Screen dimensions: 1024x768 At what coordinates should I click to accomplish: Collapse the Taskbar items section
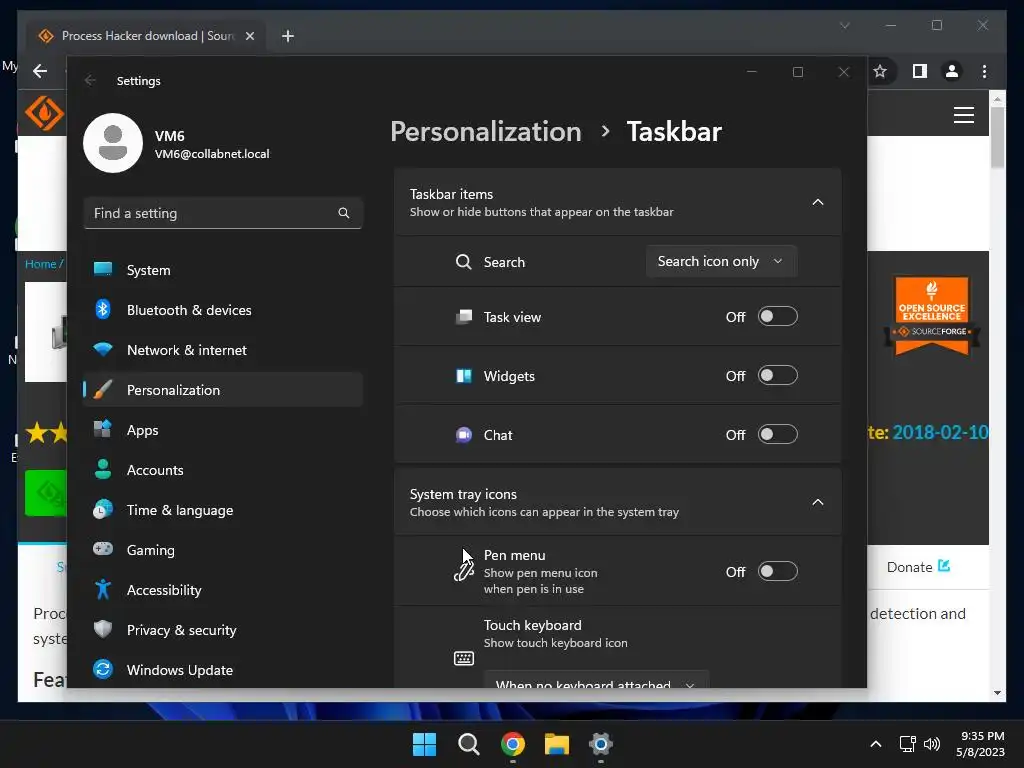click(x=818, y=202)
